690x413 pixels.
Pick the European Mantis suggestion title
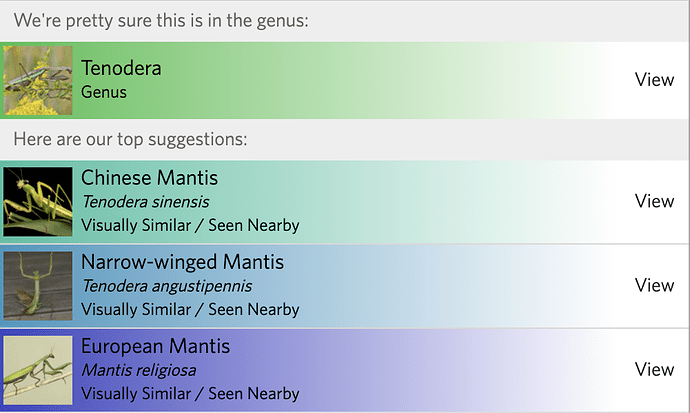coord(155,346)
